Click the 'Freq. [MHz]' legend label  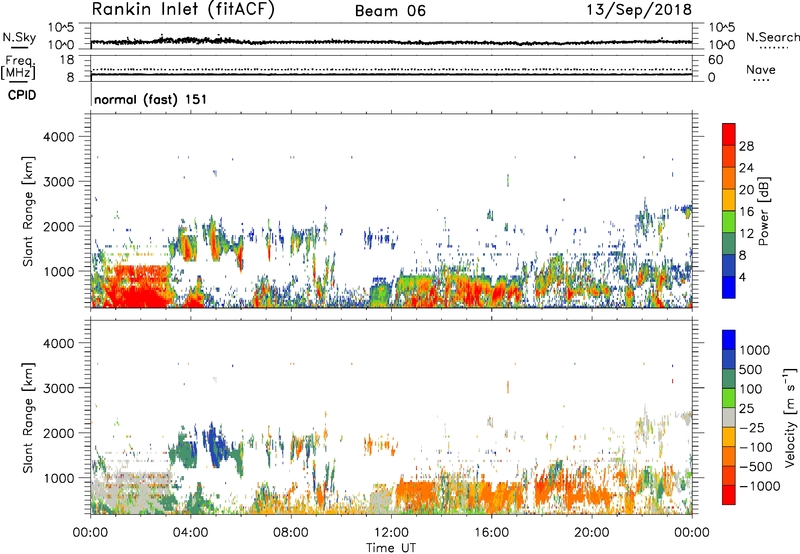click(18, 68)
